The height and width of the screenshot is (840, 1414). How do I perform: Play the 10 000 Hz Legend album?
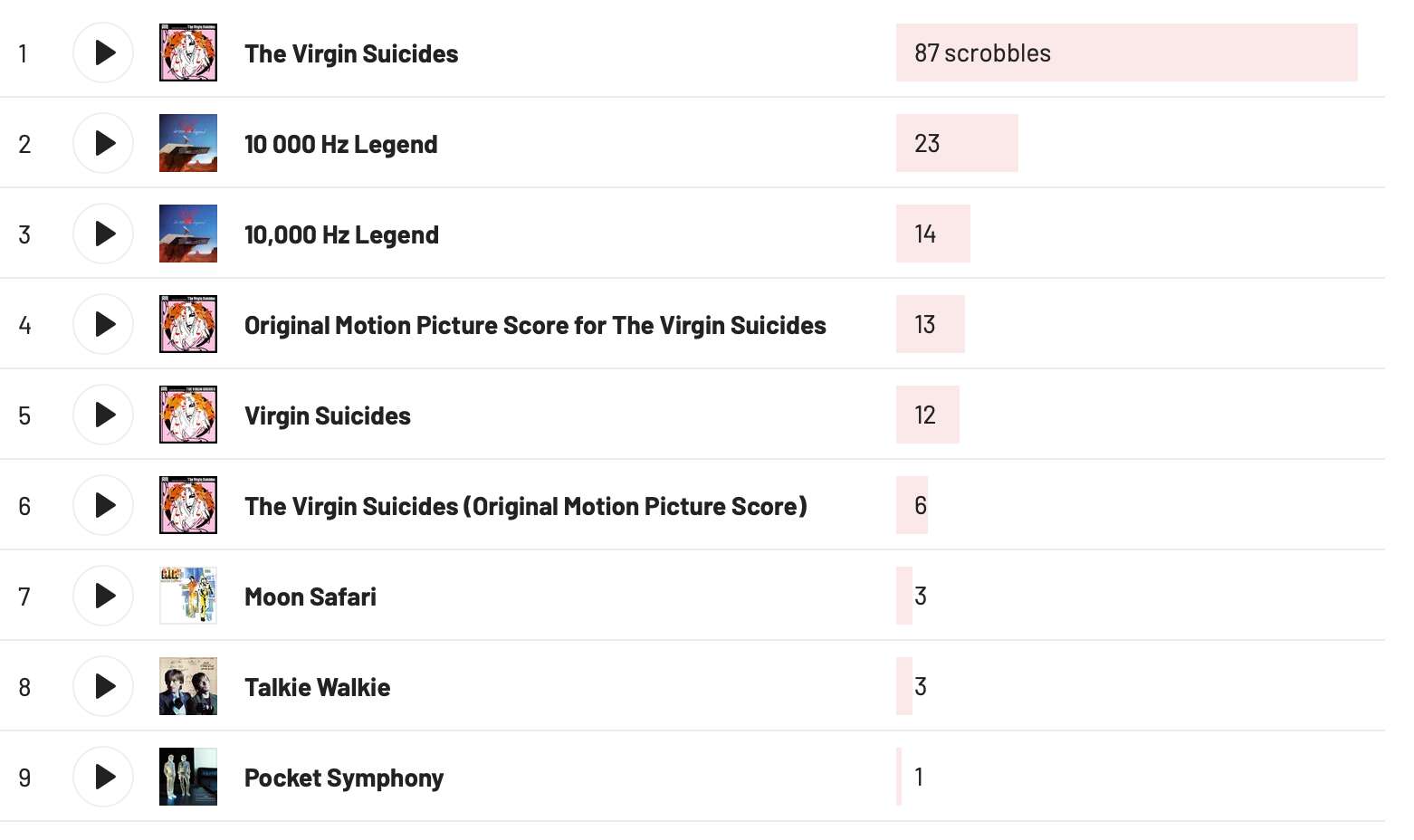click(103, 143)
